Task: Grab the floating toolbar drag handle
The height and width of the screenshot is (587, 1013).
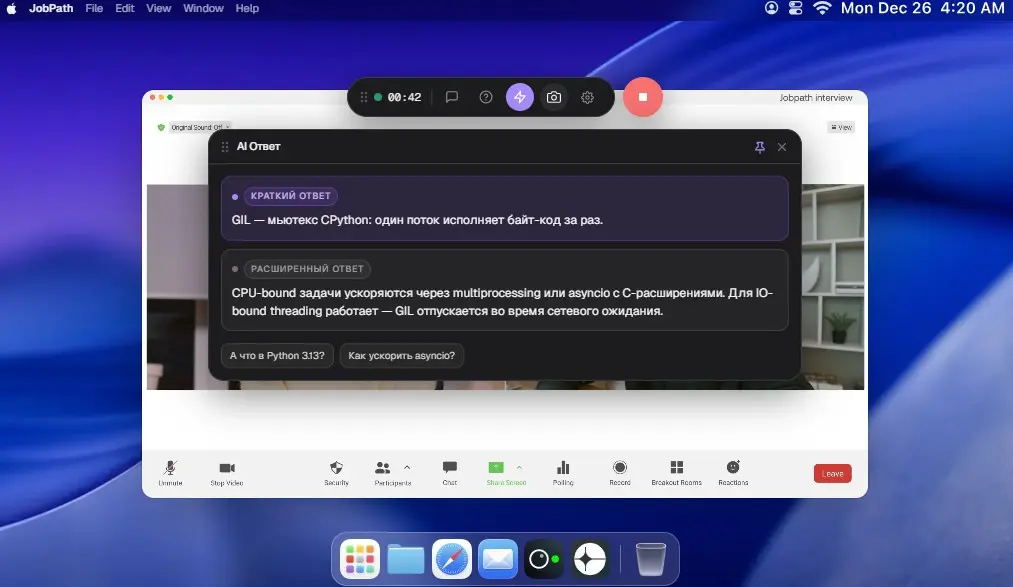Action: click(364, 97)
